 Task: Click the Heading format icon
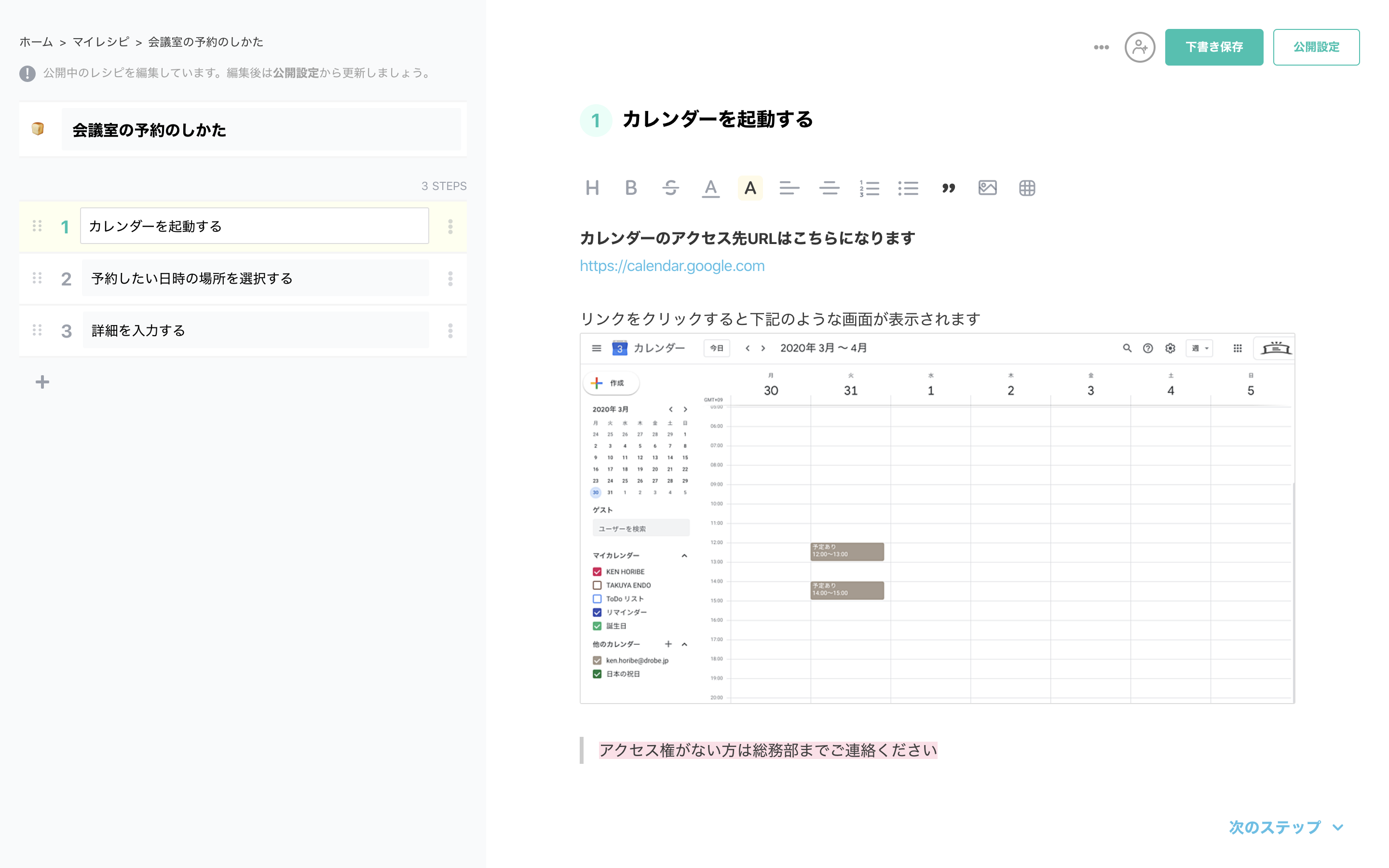(x=592, y=188)
